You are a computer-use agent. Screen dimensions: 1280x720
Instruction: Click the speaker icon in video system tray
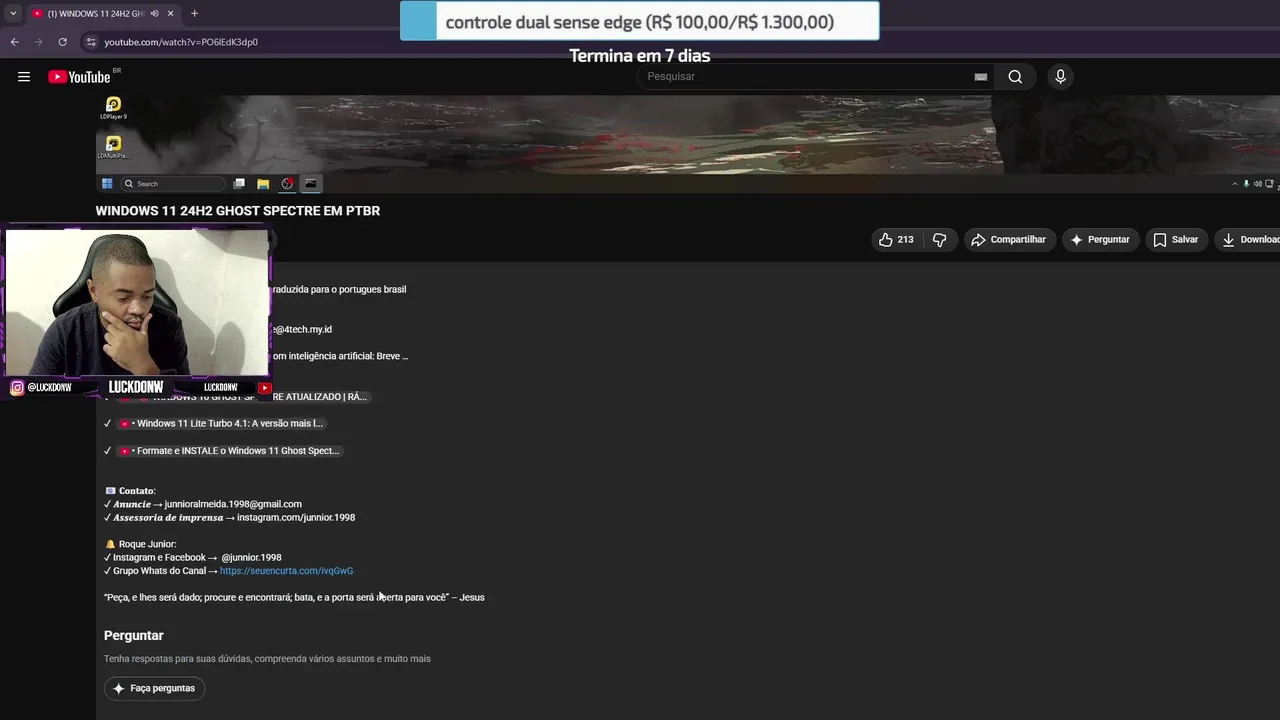[1258, 184]
